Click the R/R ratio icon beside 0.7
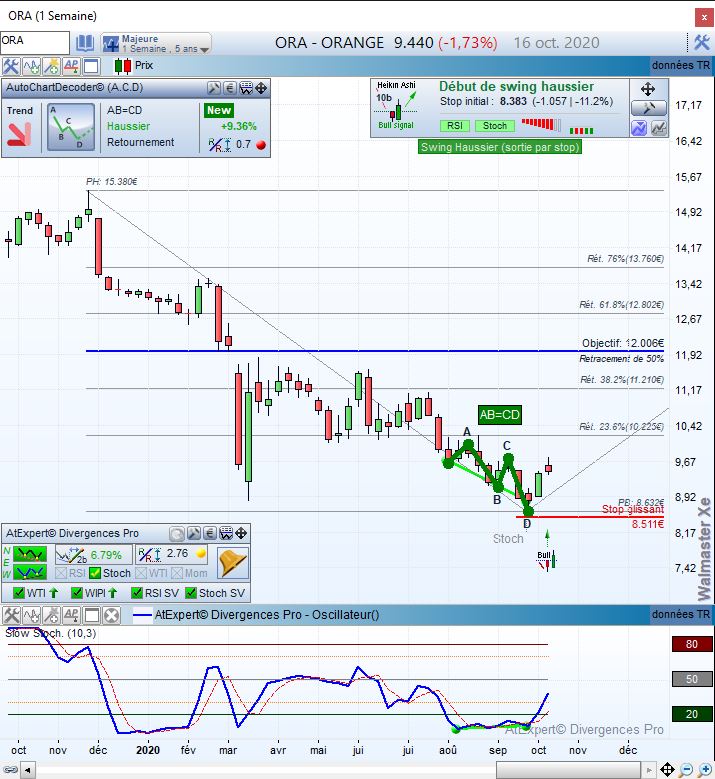Screen dimensions: 715x779 (220, 145)
